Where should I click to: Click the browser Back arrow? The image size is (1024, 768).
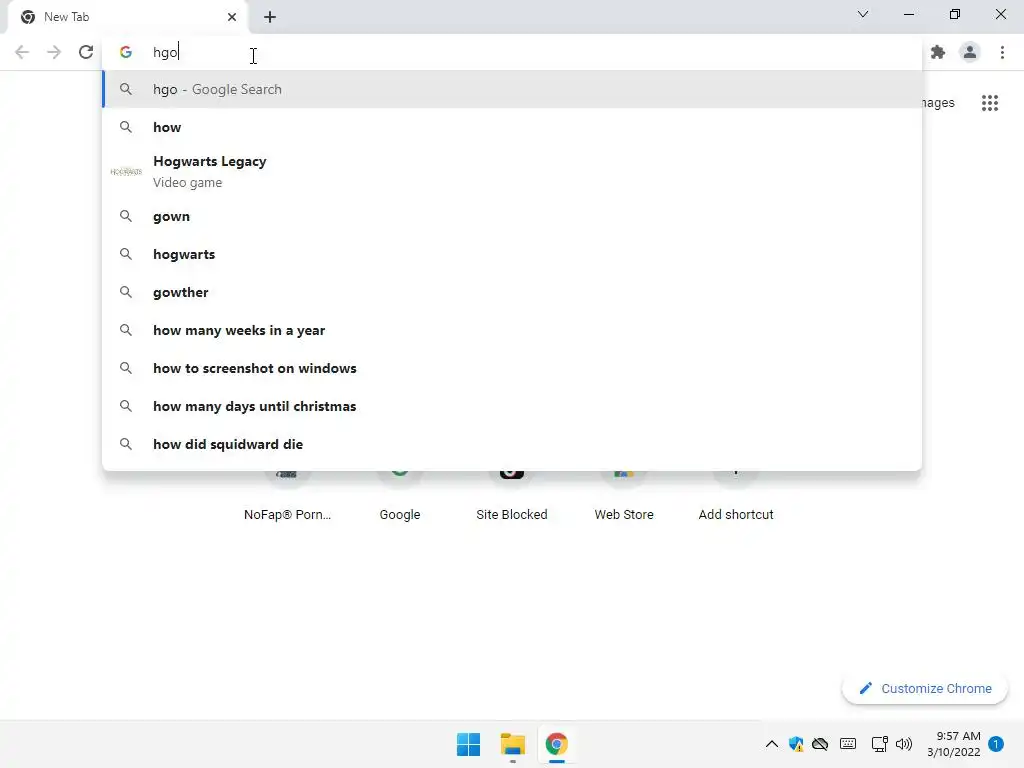click(22, 52)
